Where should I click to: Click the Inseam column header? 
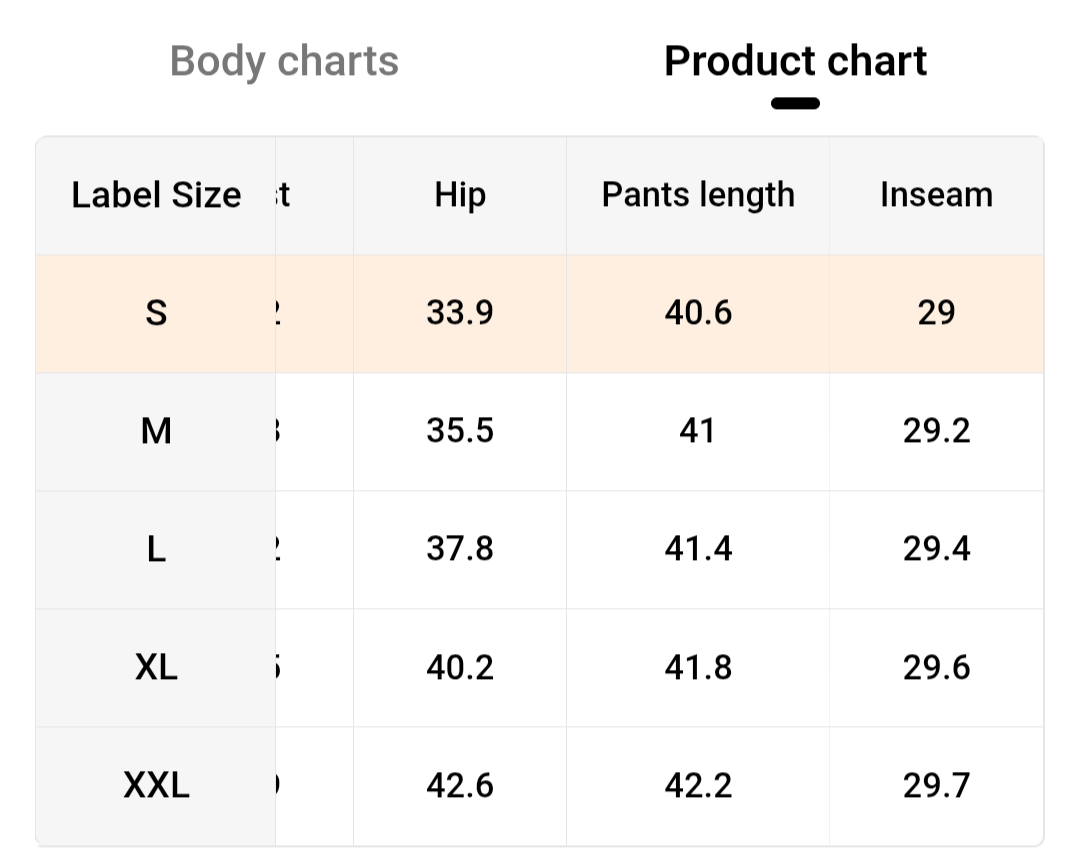pos(936,195)
